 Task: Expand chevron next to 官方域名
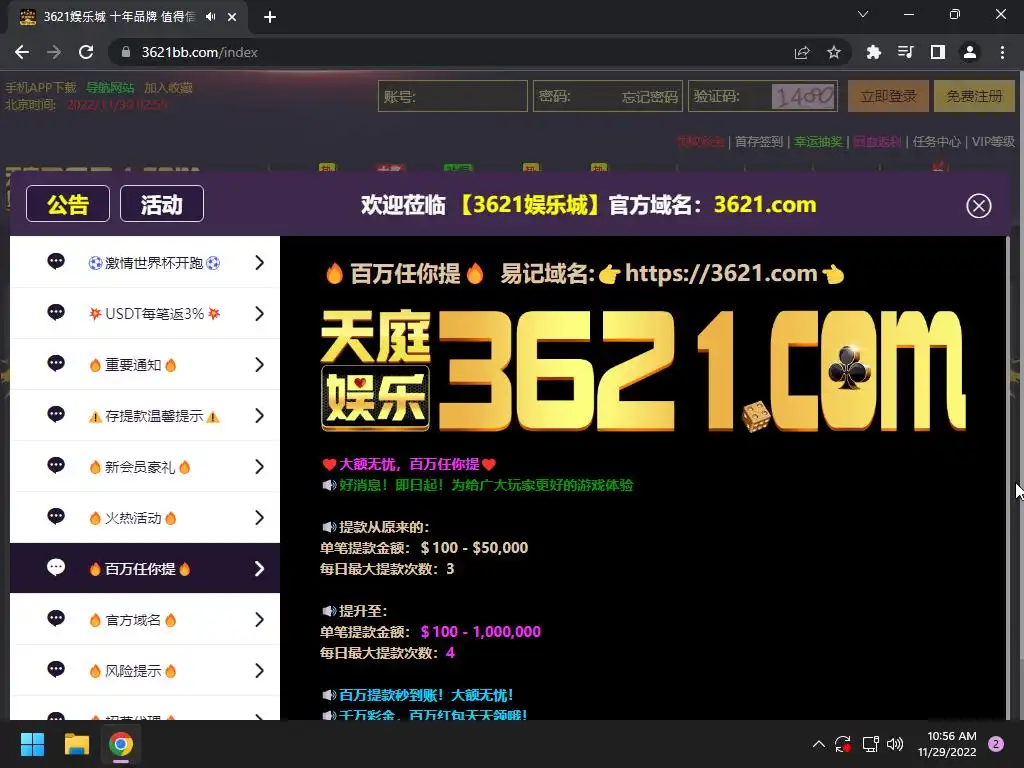259,619
